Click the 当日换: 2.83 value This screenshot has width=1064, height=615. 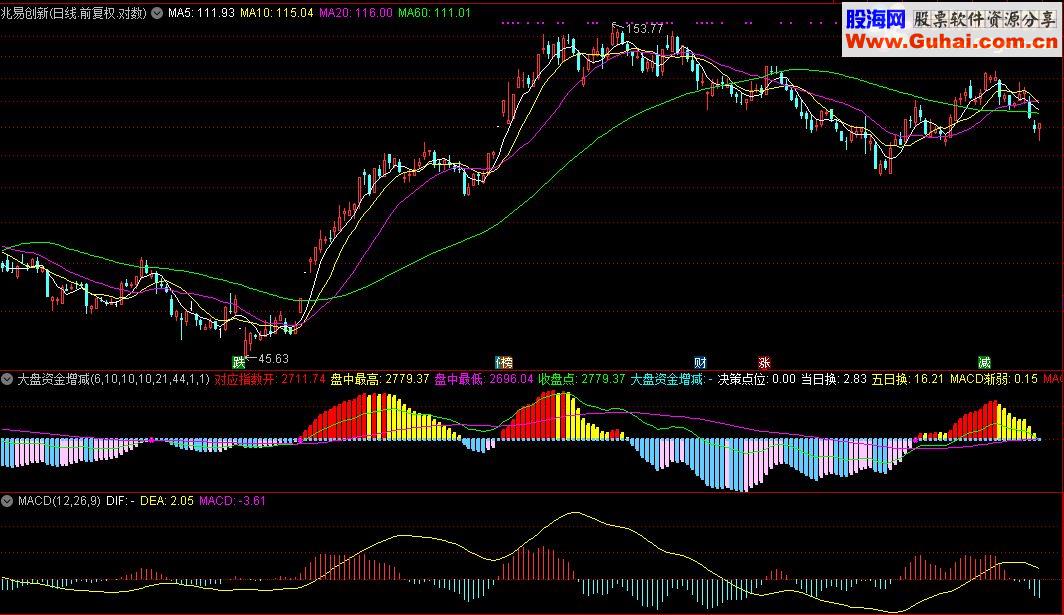click(x=833, y=379)
